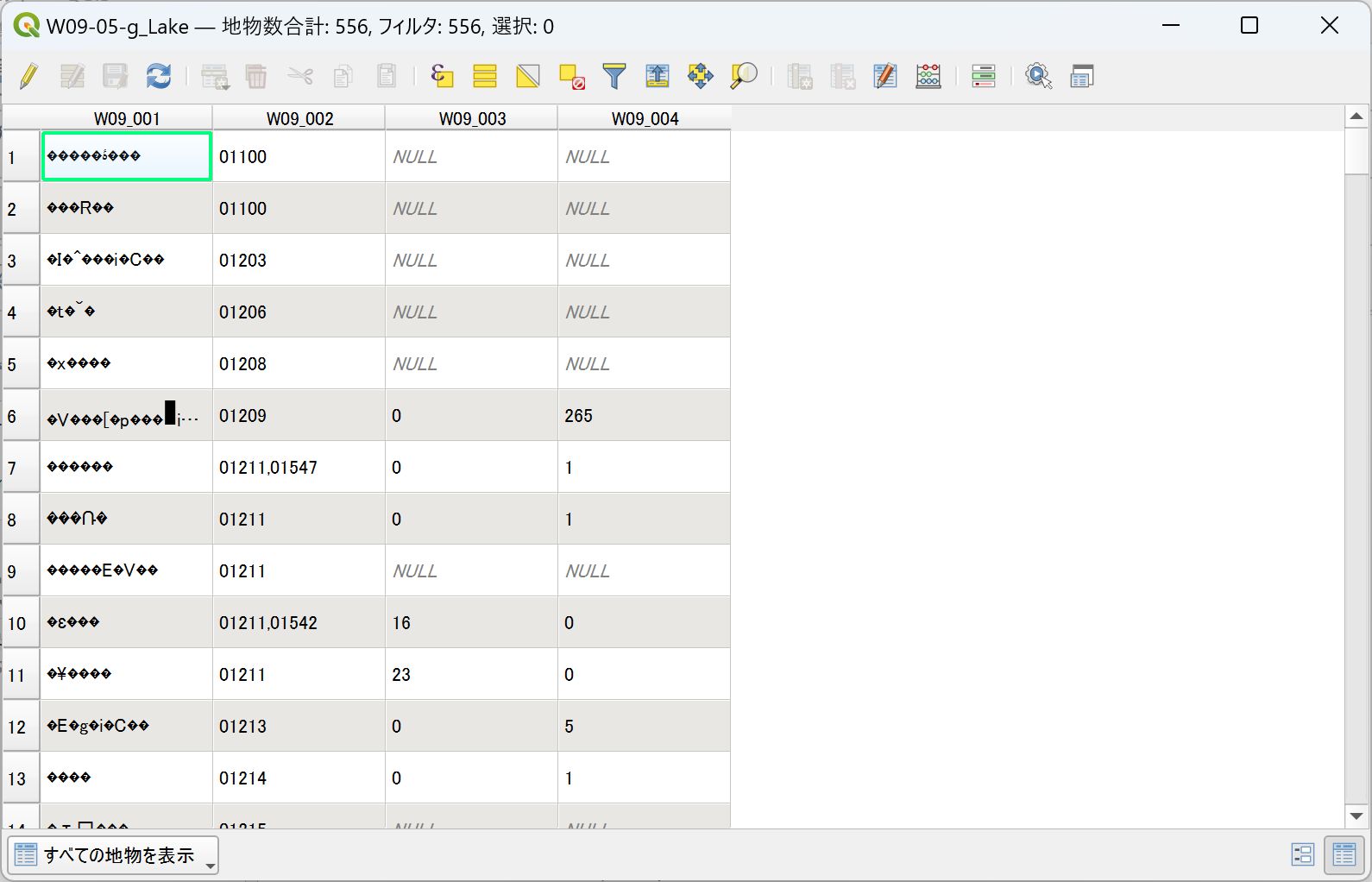Open the すべての地物を表示 filter dropdown
The width and height of the screenshot is (1372, 882).
(113, 855)
